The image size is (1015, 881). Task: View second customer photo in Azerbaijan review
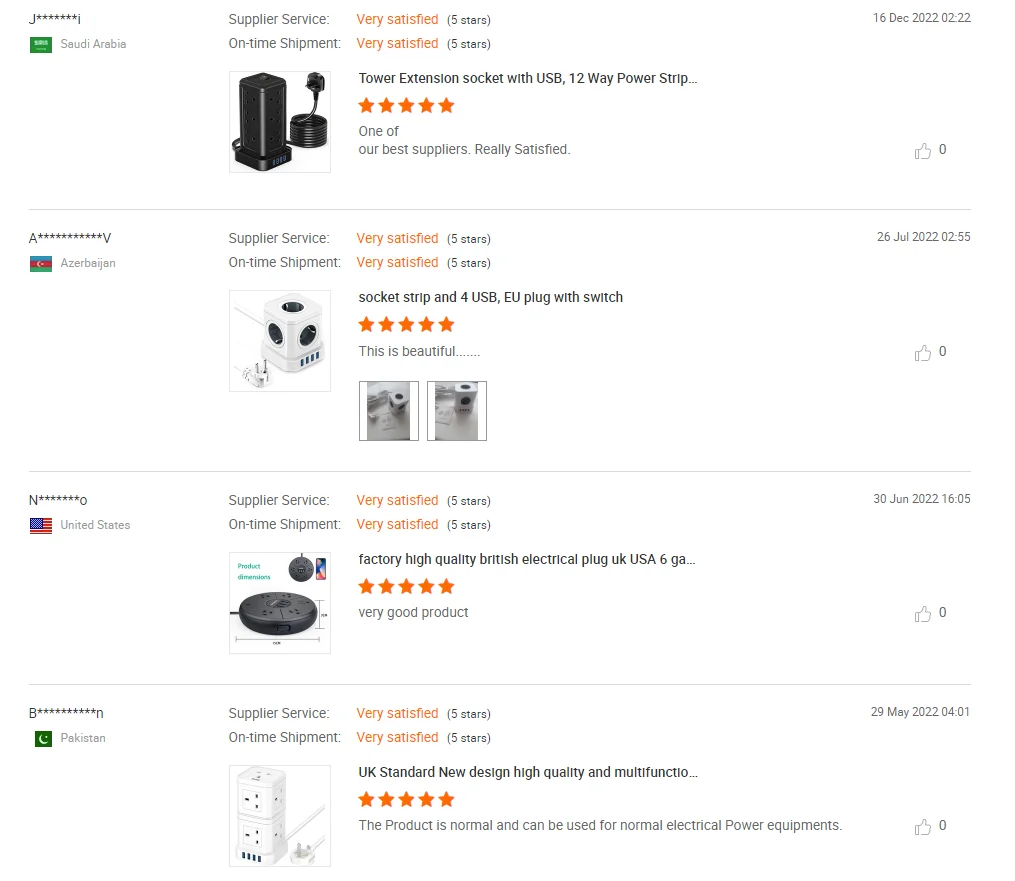coord(457,411)
